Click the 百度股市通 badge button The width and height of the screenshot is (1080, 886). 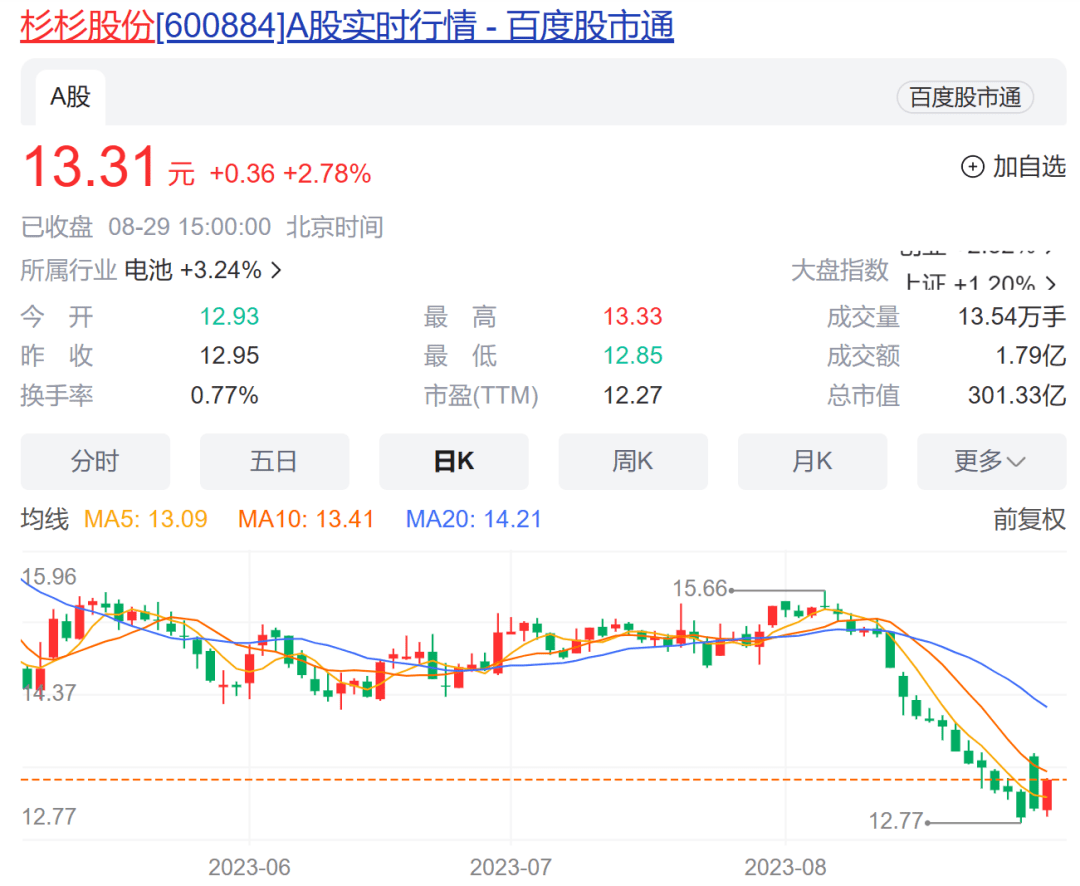pyautogui.click(x=965, y=97)
